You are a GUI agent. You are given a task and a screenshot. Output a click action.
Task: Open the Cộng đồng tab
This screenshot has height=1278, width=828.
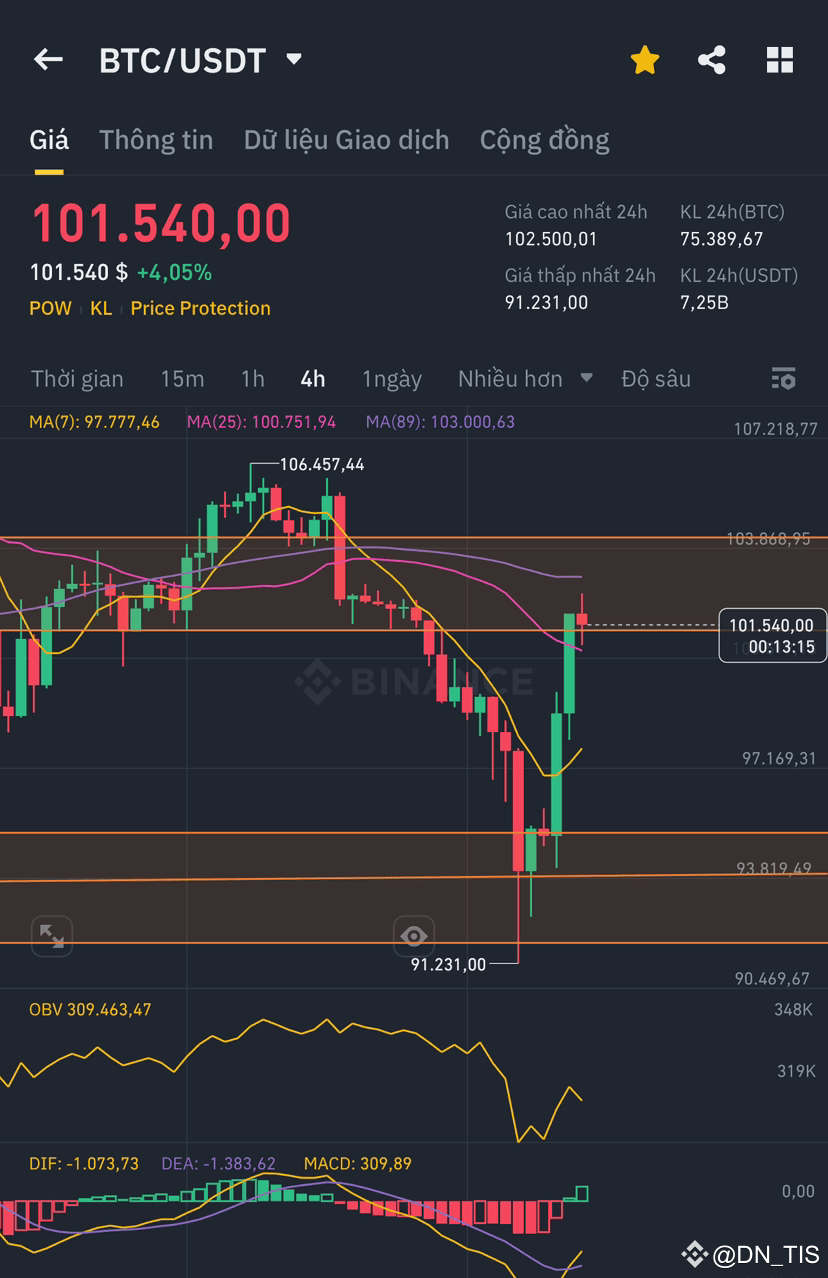click(544, 140)
